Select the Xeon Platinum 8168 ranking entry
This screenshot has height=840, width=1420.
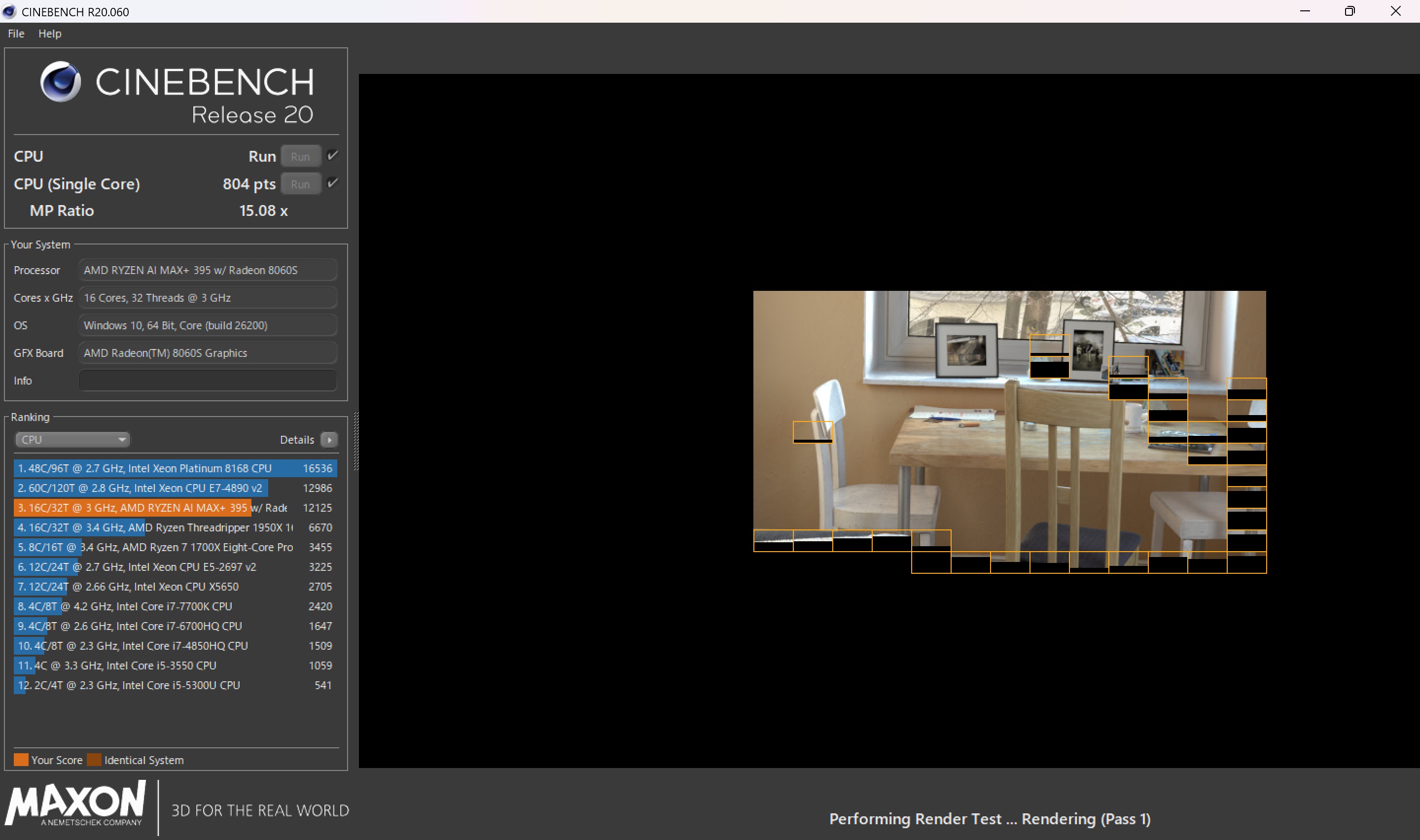[176, 468]
